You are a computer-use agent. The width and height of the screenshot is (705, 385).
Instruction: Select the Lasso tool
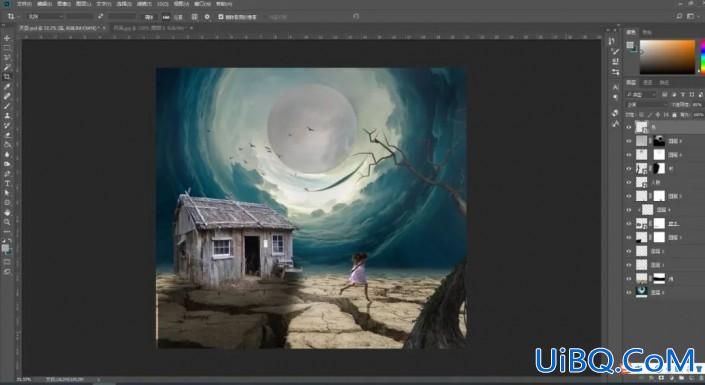point(7,58)
